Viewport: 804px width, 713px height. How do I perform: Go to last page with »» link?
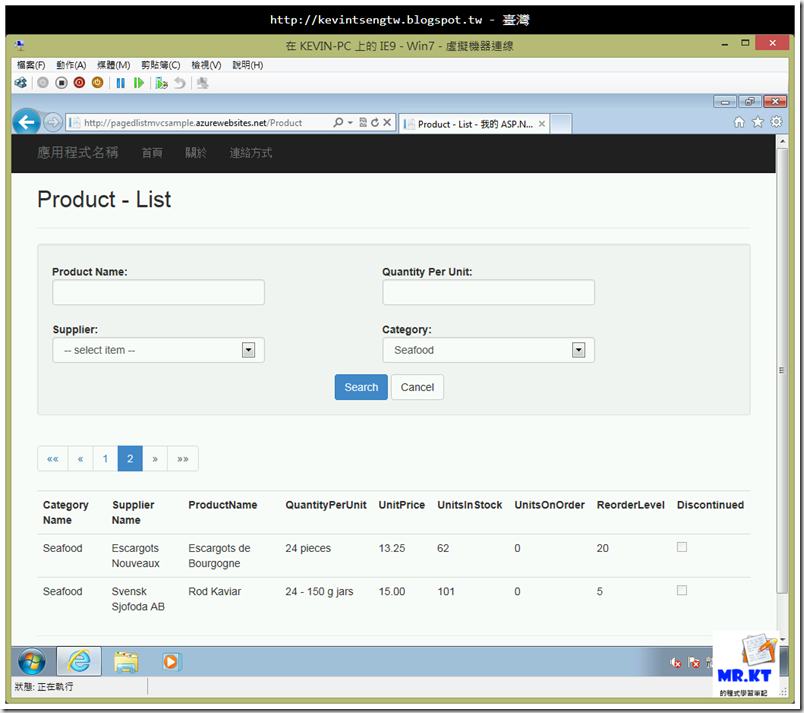tap(183, 459)
